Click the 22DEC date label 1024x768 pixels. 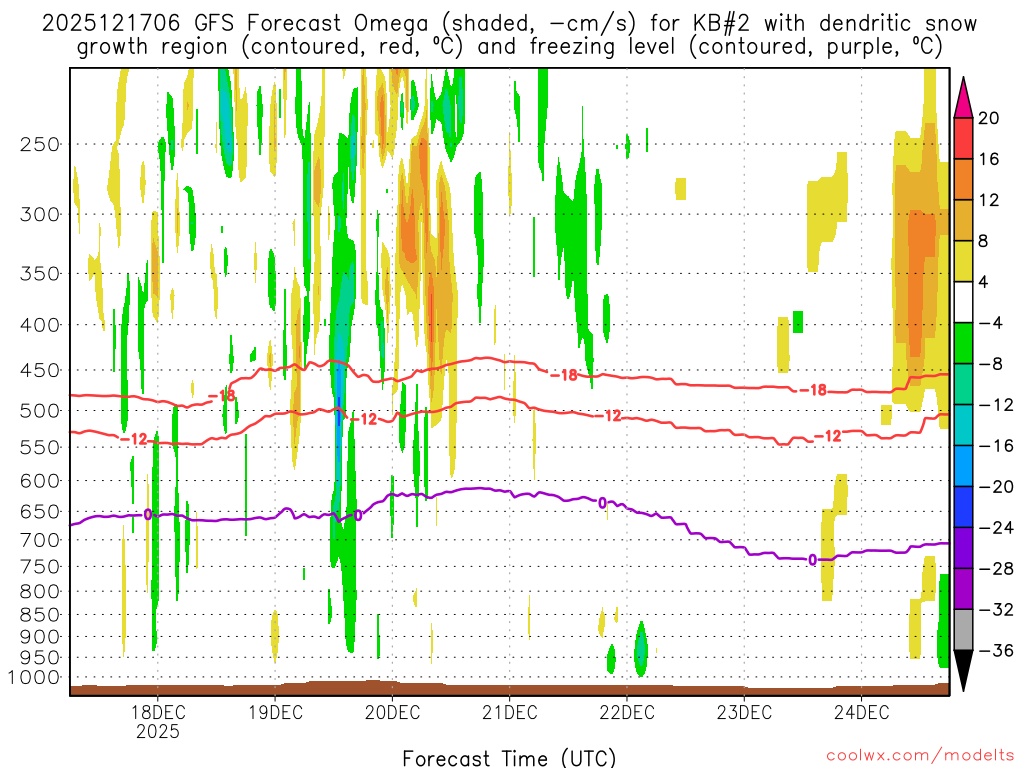pyautogui.click(x=627, y=712)
